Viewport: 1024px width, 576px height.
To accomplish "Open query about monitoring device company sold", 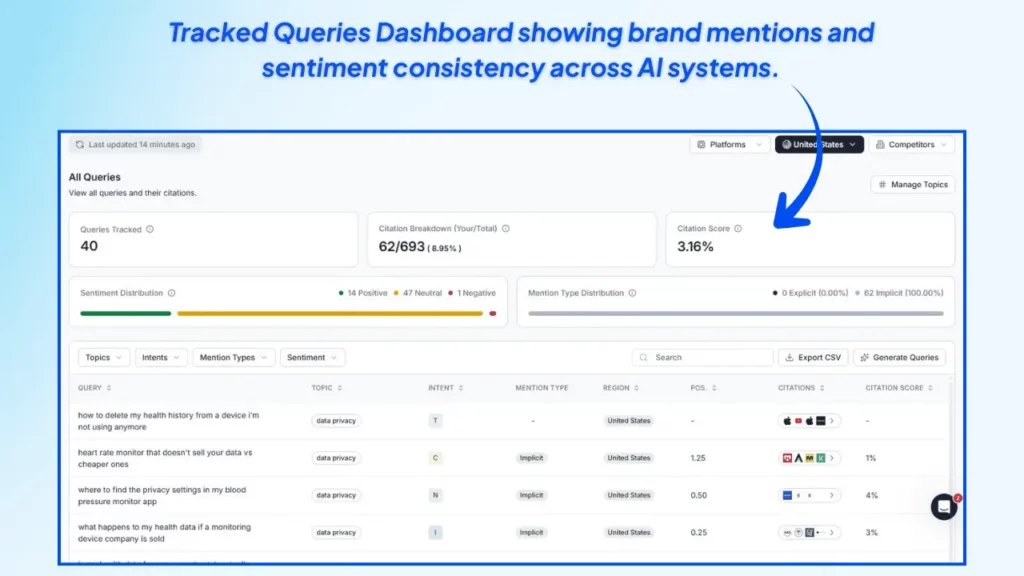I will (x=164, y=533).
